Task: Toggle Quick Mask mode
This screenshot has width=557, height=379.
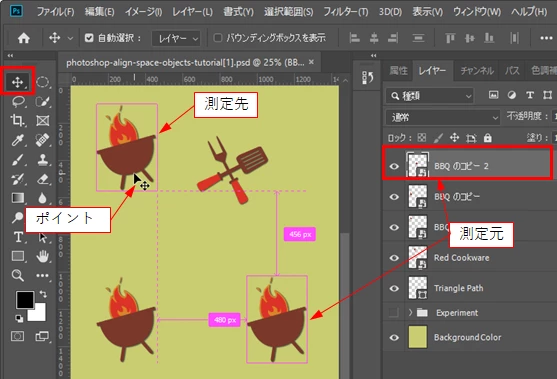Action: pyautogui.click(x=17, y=336)
